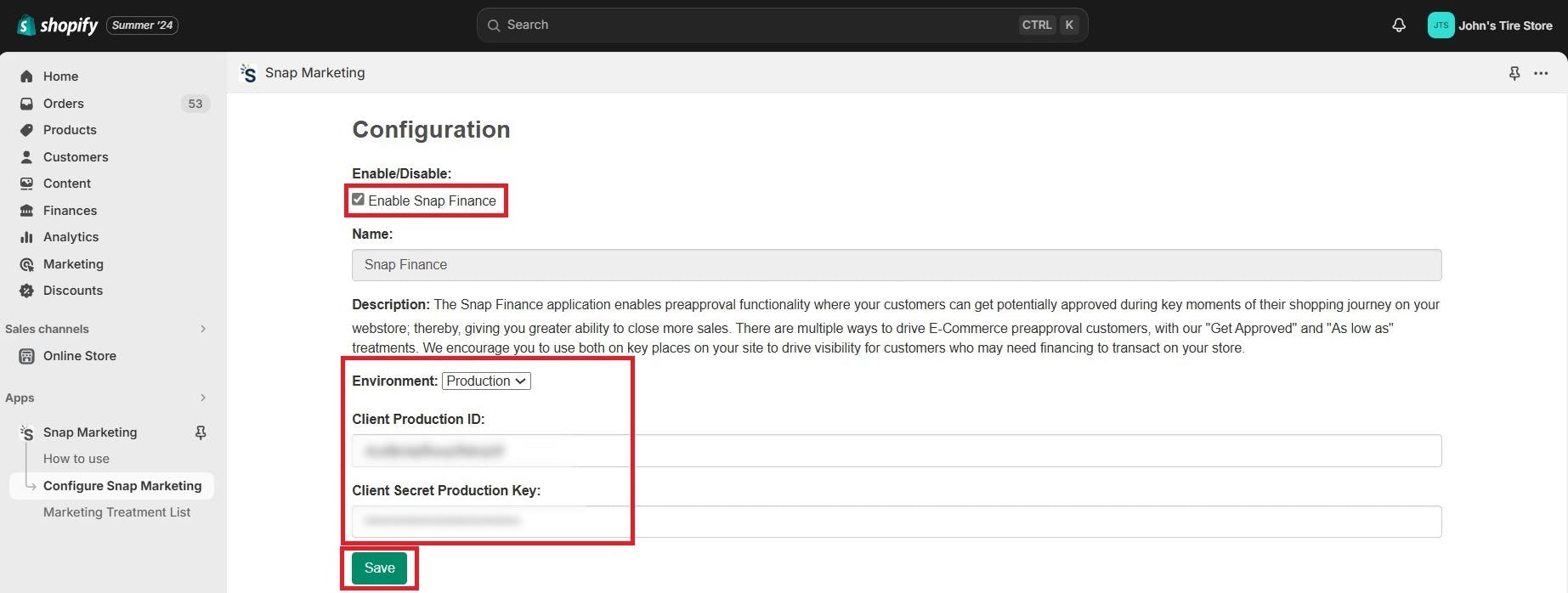Click the Client Production ID field
Screen dimensions: 1568x593
click(897, 450)
